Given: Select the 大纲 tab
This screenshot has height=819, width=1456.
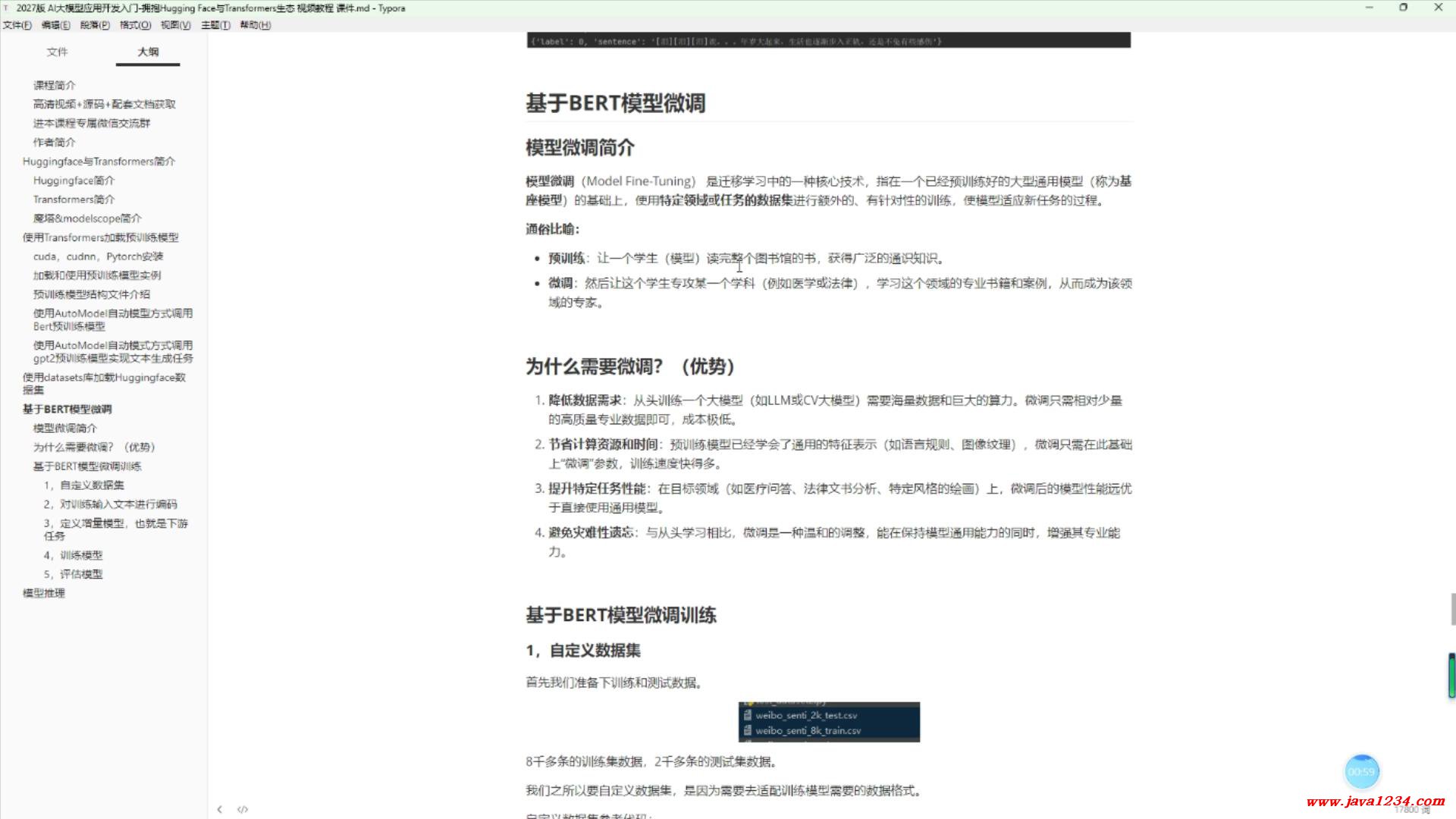Looking at the screenshot, I should tap(147, 52).
